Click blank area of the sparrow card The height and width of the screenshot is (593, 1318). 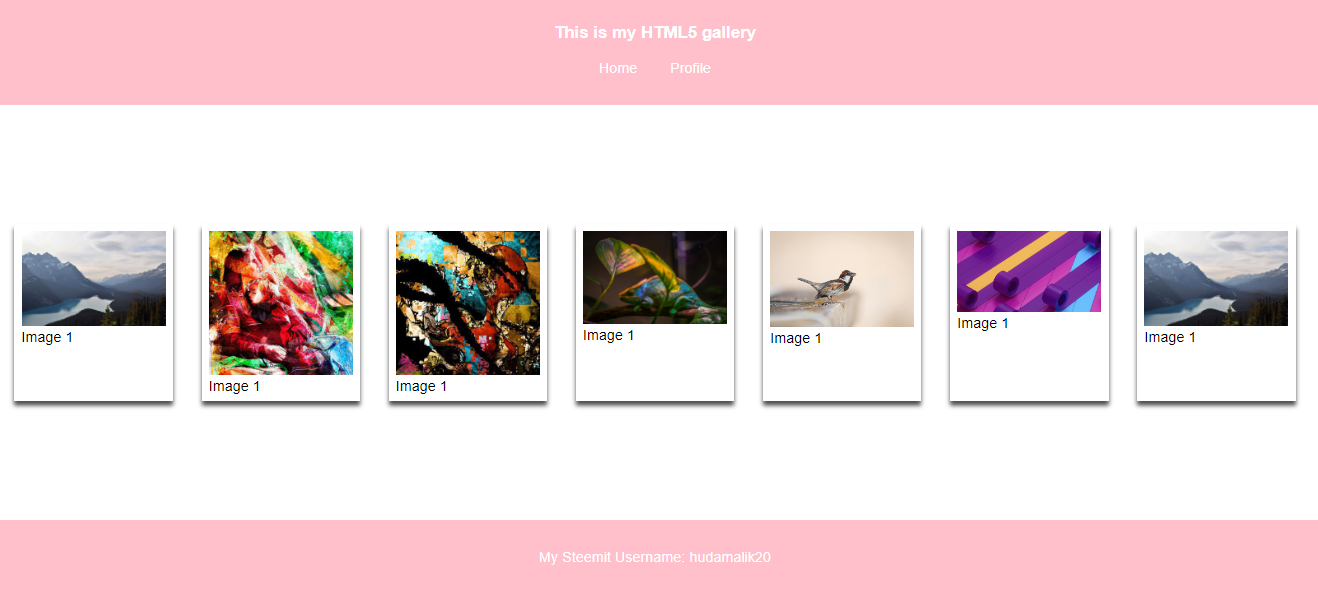click(842, 374)
